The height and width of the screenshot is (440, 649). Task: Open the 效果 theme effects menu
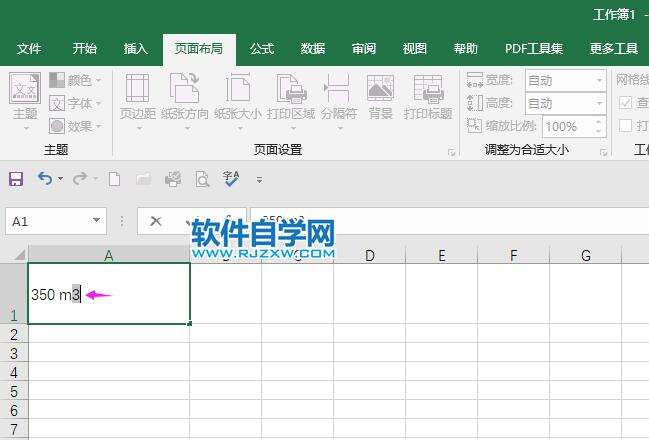point(75,126)
